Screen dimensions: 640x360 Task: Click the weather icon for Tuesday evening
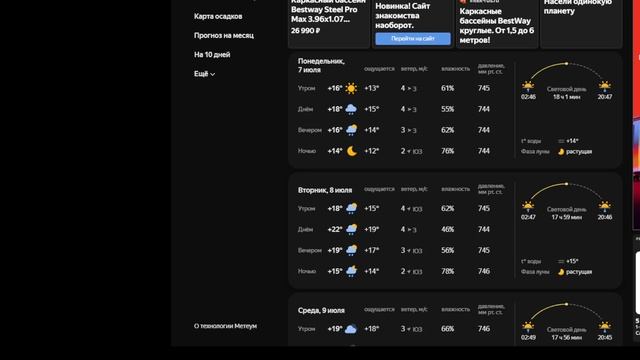351,250
